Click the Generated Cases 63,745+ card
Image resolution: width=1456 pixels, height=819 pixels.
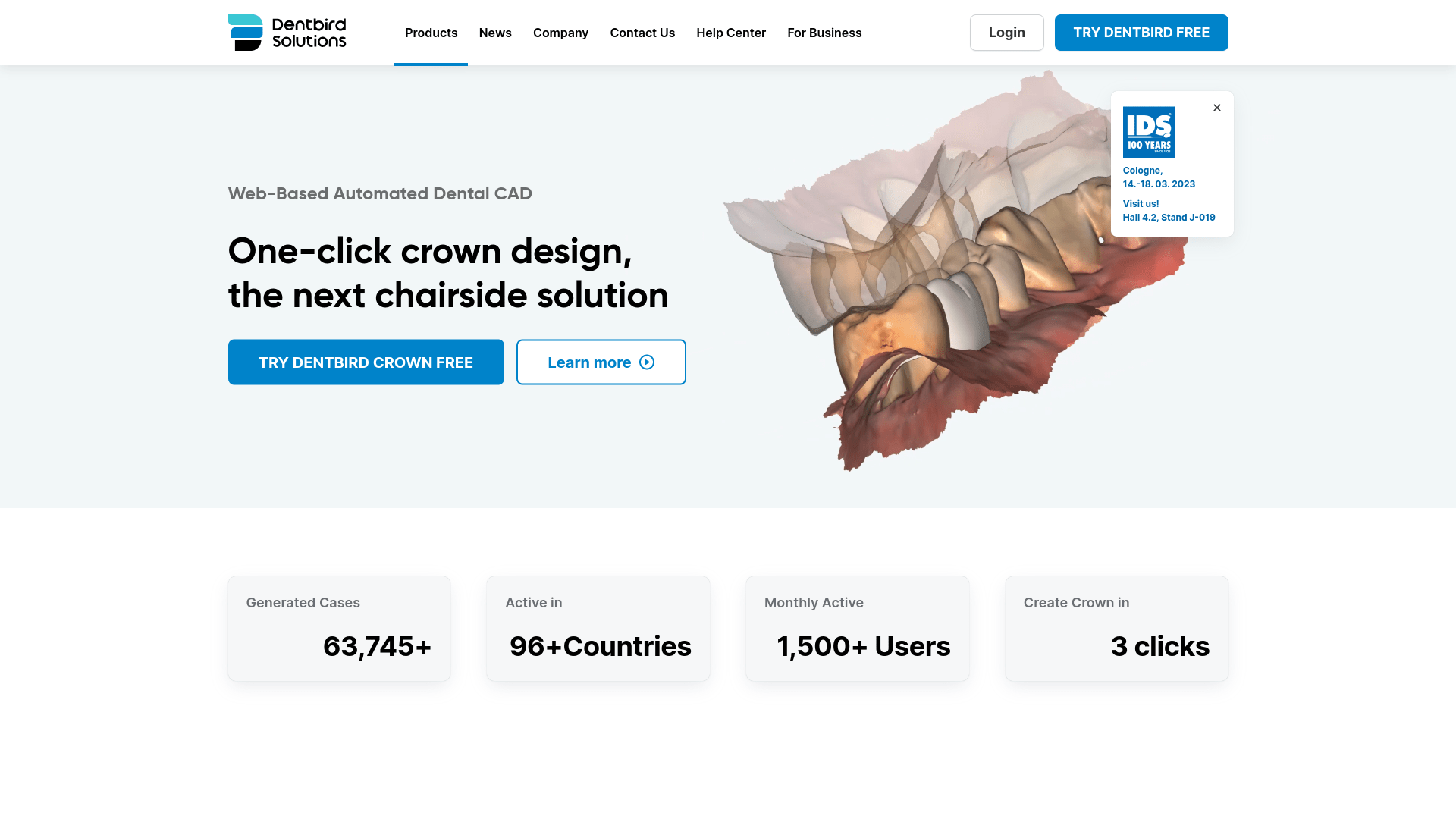coord(339,629)
